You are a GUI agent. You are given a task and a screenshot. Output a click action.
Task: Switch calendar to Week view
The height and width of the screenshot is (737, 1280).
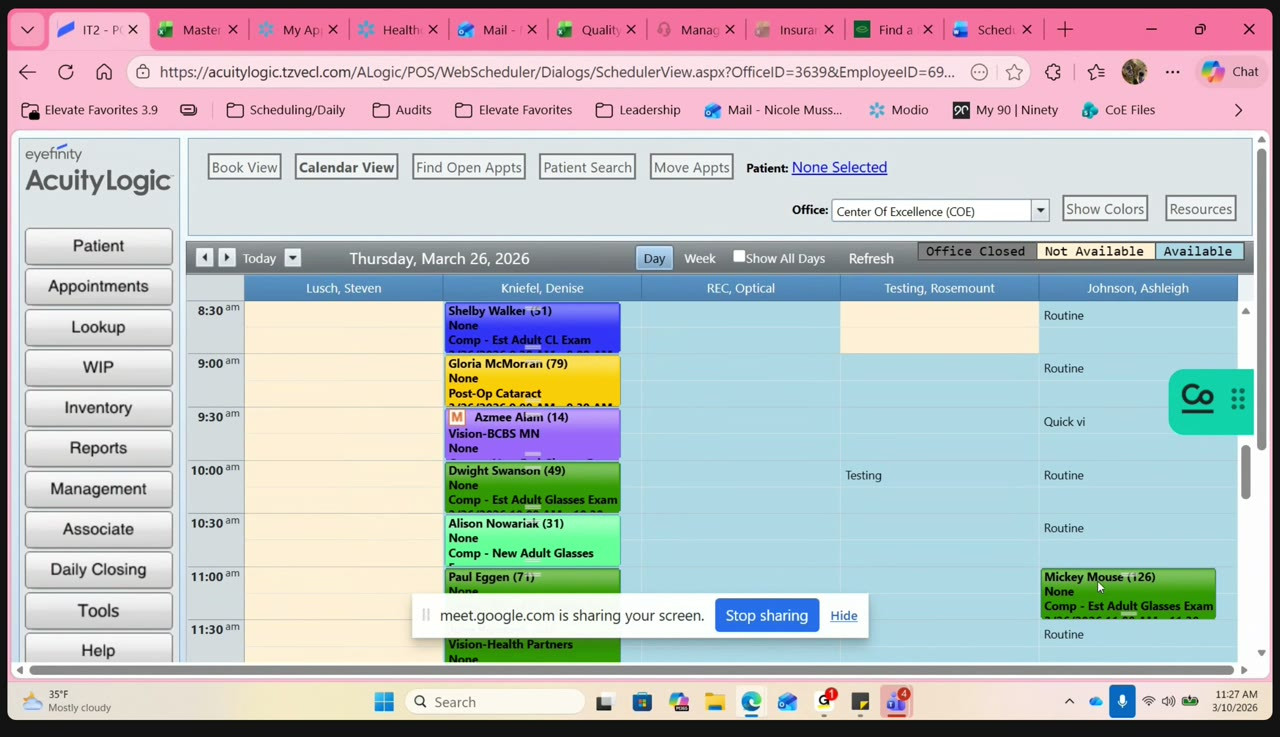[699, 258]
